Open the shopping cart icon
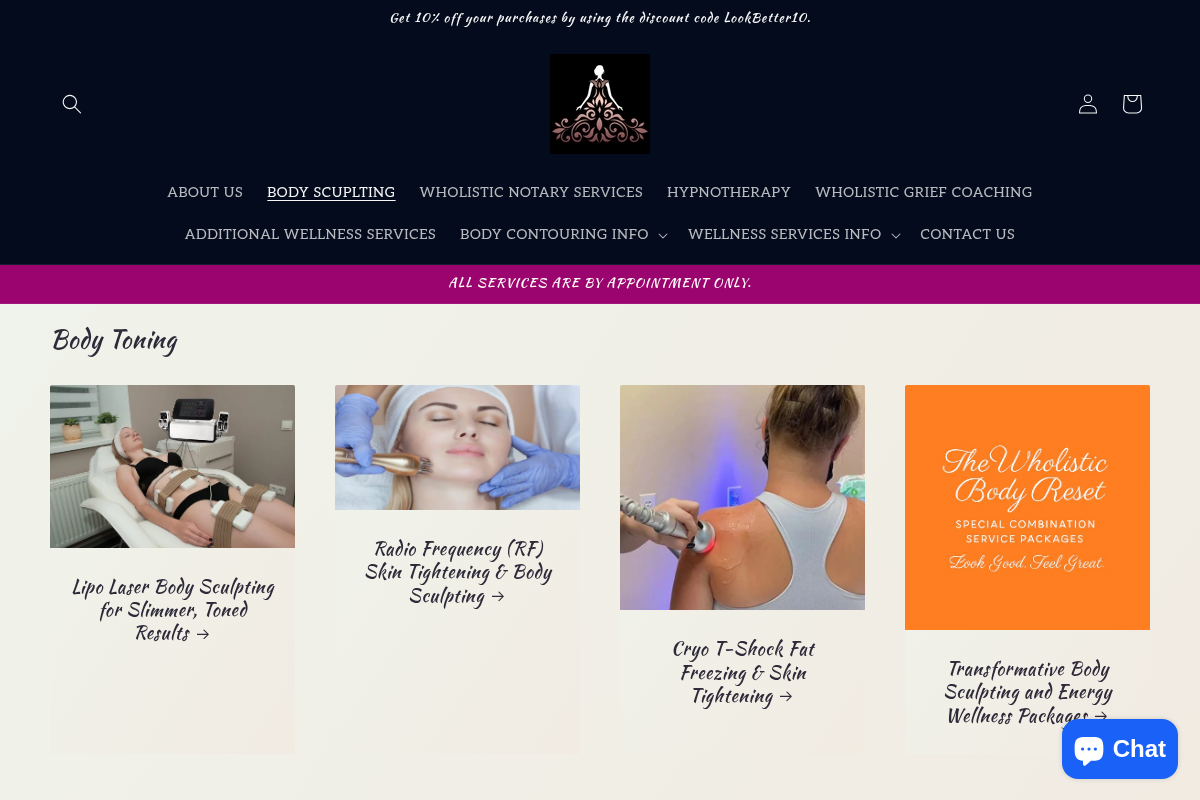This screenshot has height=800, width=1200. coord(1132,104)
